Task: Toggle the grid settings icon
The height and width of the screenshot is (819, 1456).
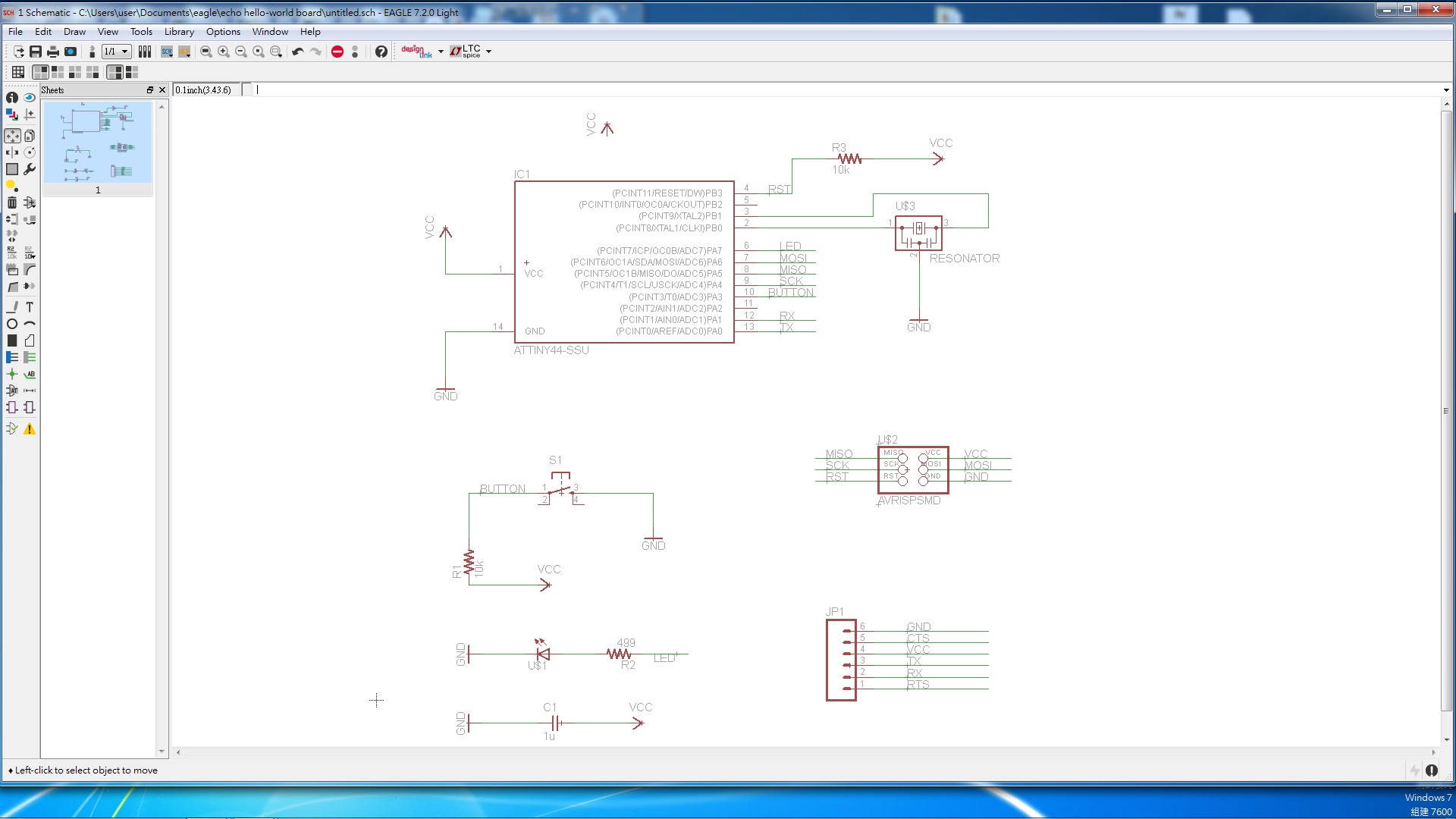Action: 18,72
